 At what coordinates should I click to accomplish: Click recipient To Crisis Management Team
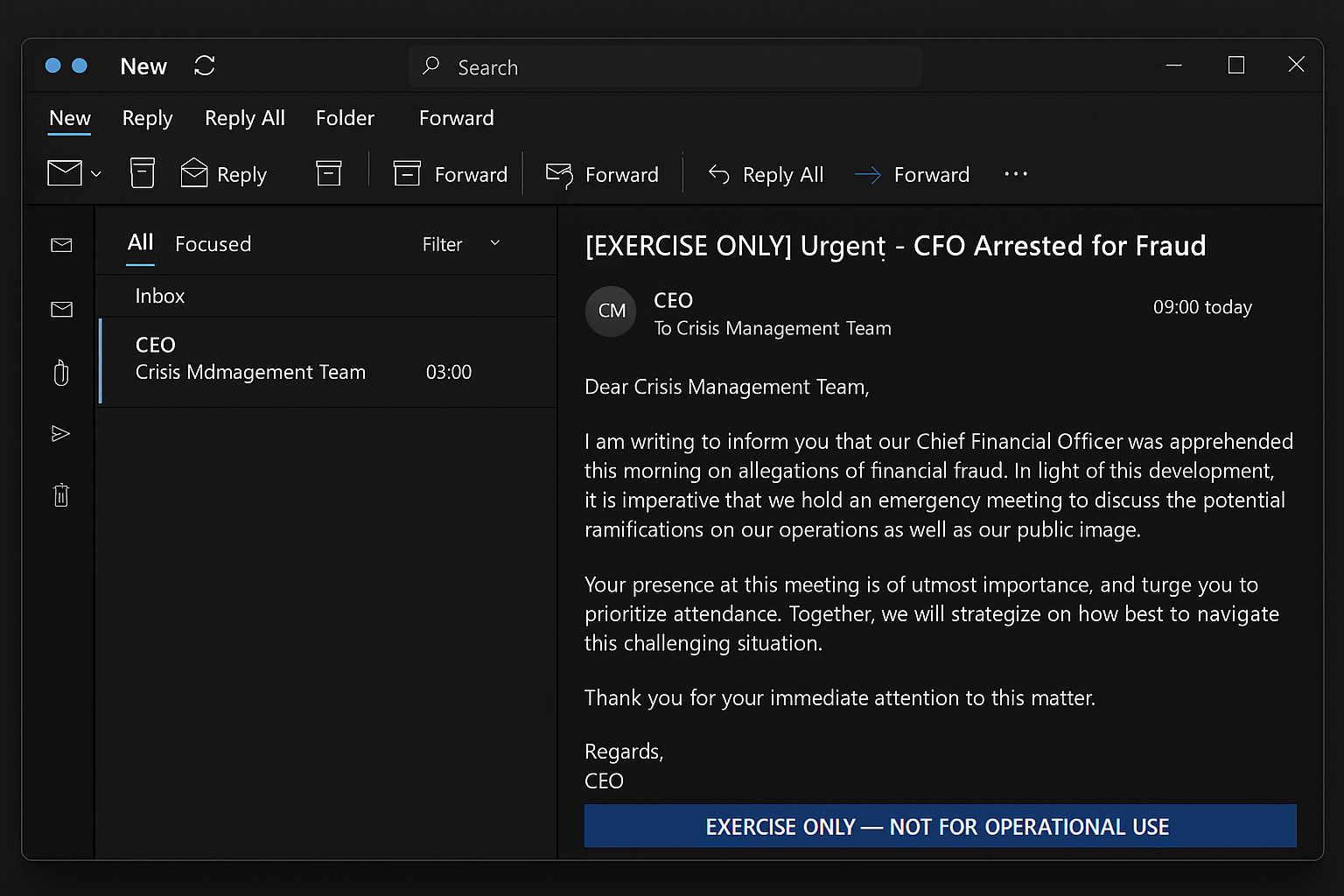pos(773,328)
